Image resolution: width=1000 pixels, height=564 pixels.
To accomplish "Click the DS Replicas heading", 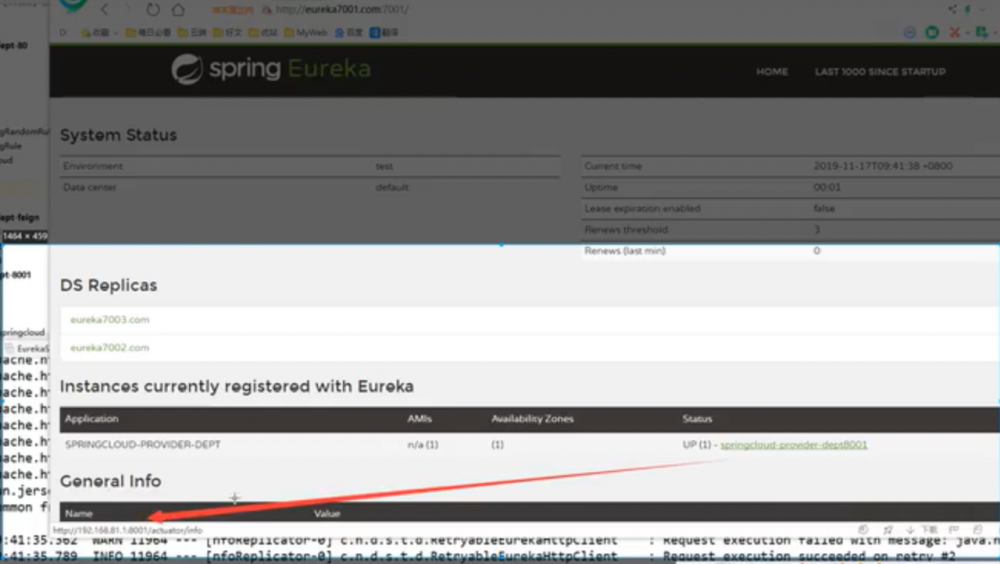I will [x=108, y=285].
